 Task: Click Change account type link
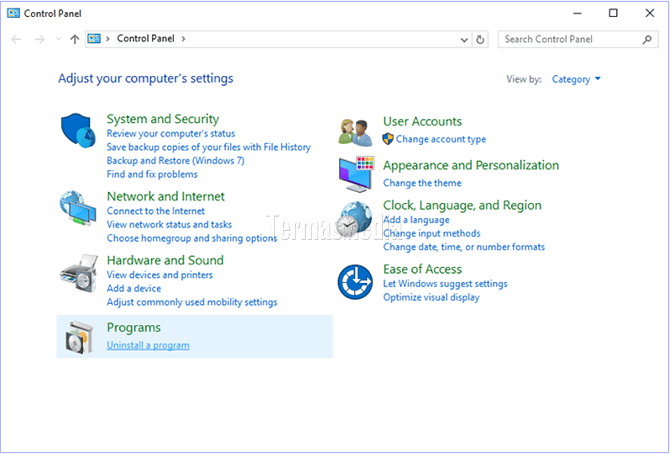click(441, 139)
